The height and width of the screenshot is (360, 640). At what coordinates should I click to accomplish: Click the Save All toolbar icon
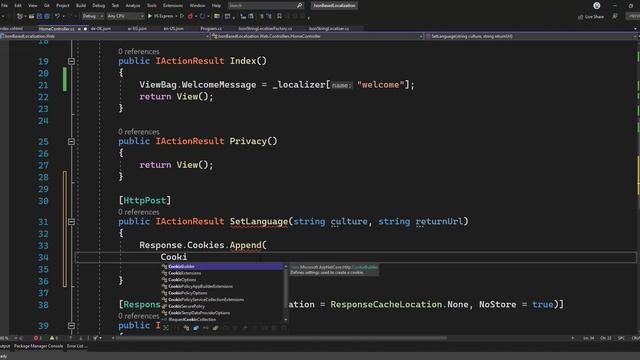pos(47,16)
